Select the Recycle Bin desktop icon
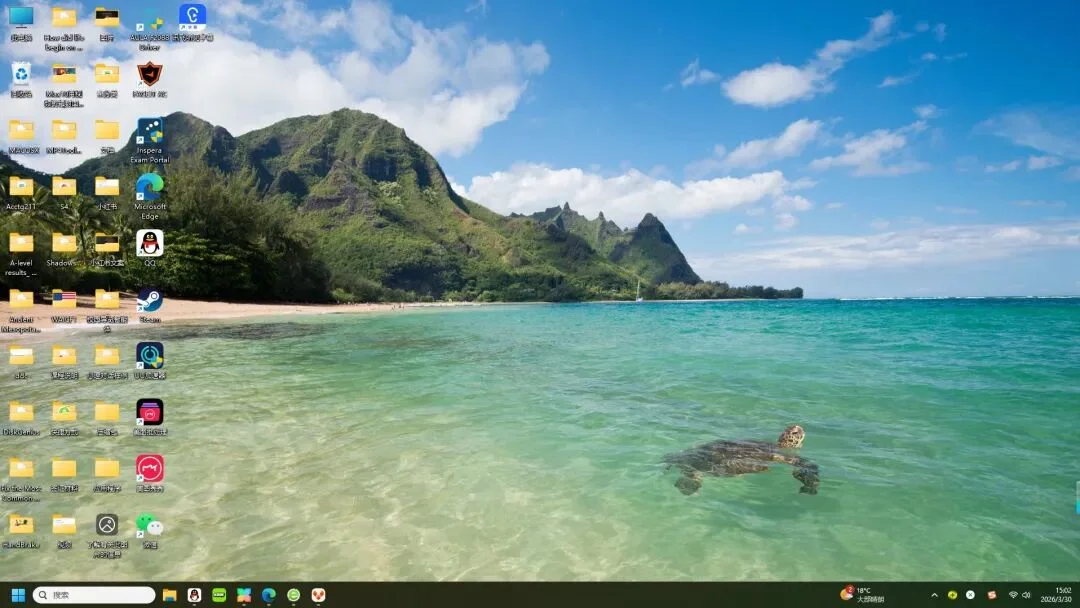 coord(21,74)
